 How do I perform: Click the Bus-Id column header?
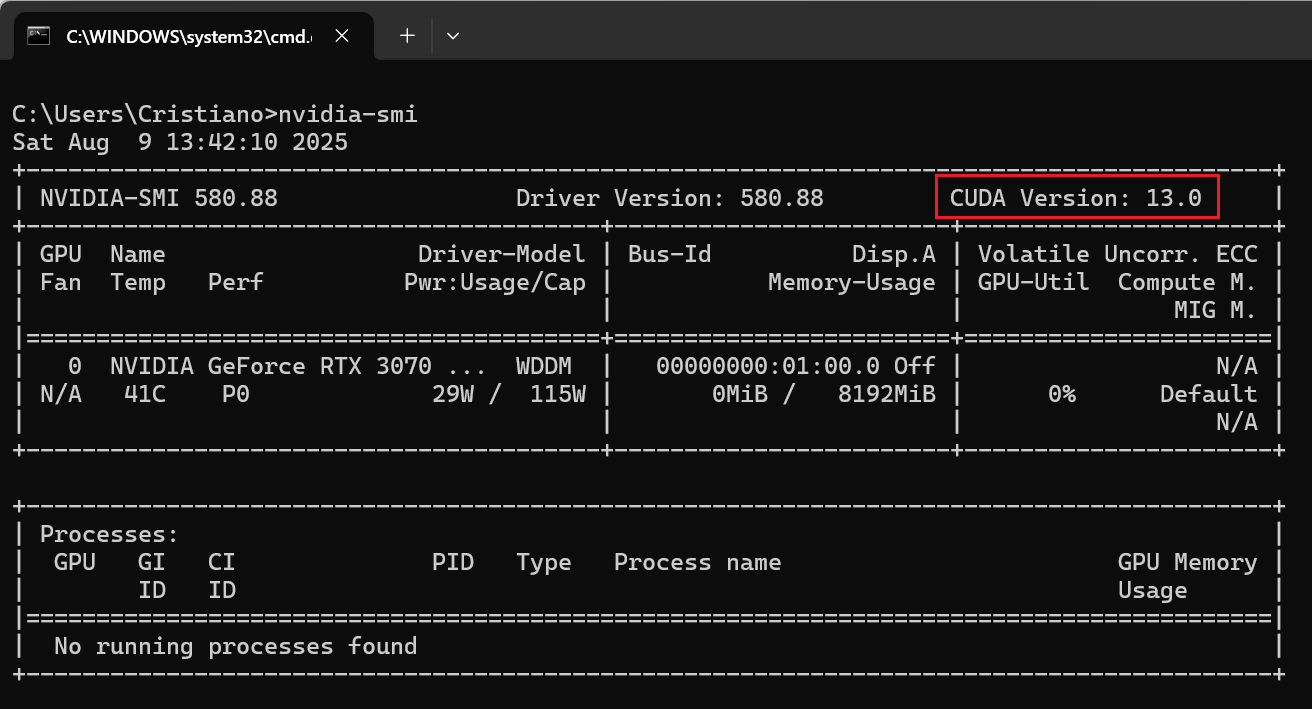coord(670,254)
